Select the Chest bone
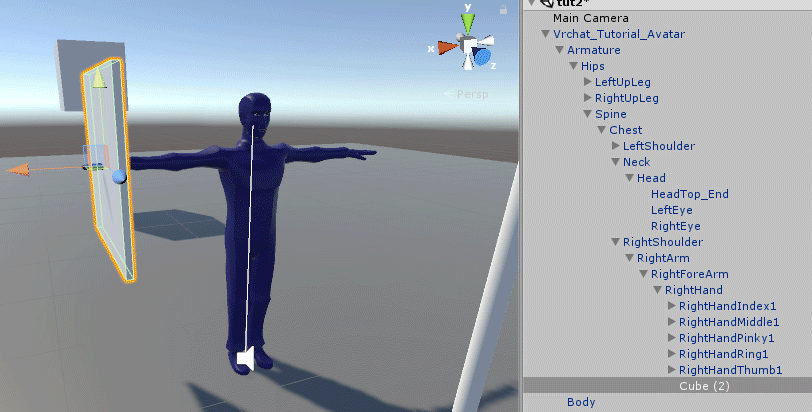The width and height of the screenshot is (812, 412). click(x=626, y=130)
